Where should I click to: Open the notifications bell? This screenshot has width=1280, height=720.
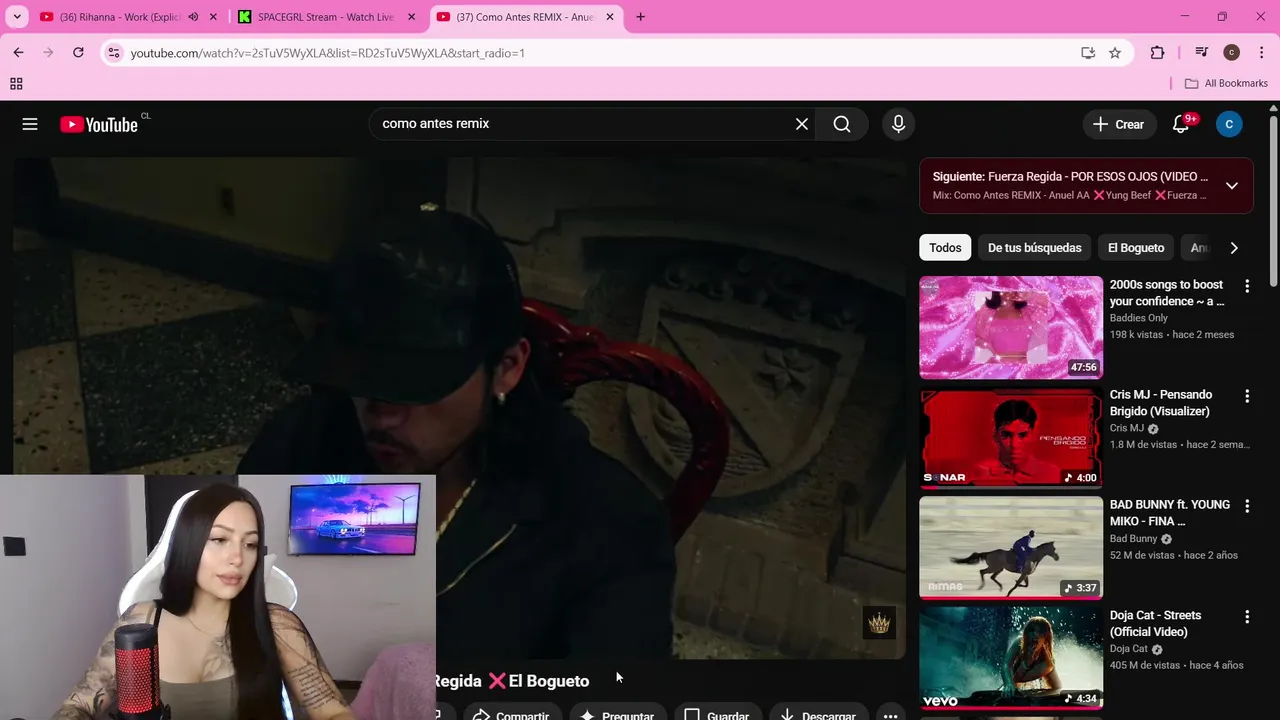tap(1181, 124)
